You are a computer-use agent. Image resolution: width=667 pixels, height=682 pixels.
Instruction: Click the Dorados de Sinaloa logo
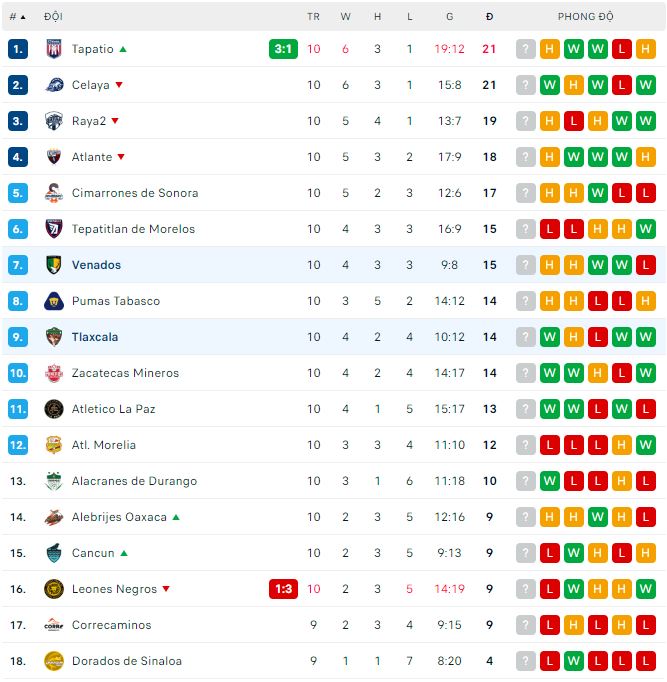coord(54,661)
